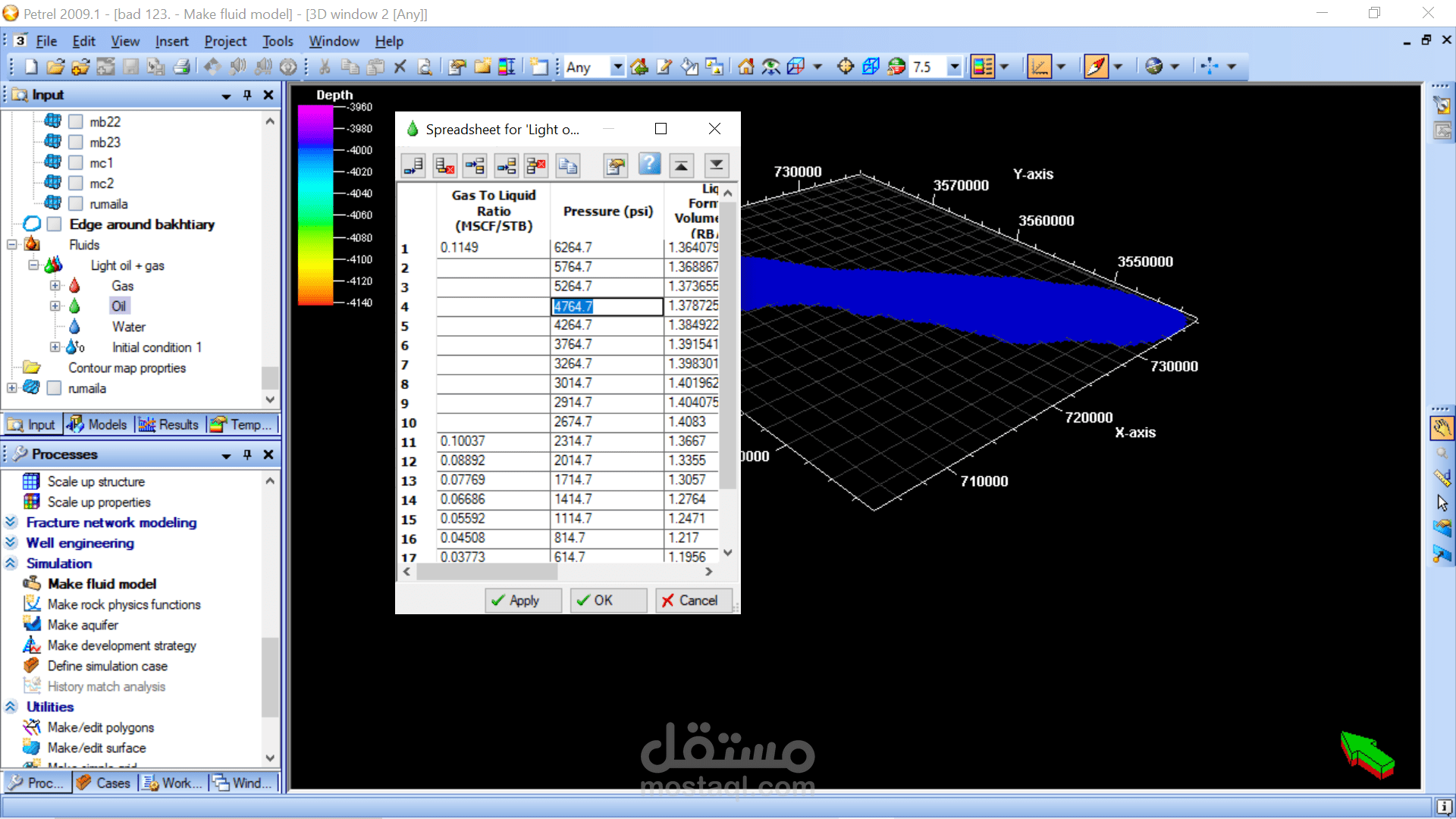Image resolution: width=1456 pixels, height=819 pixels.
Task: Select the pressure cell with value 4764.7
Action: point(607,306)
